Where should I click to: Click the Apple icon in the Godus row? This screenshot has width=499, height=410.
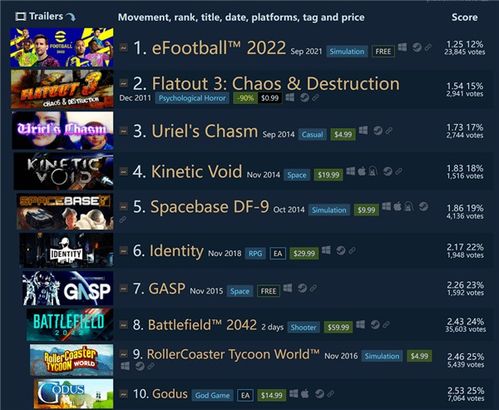click(x=305, y=394)
